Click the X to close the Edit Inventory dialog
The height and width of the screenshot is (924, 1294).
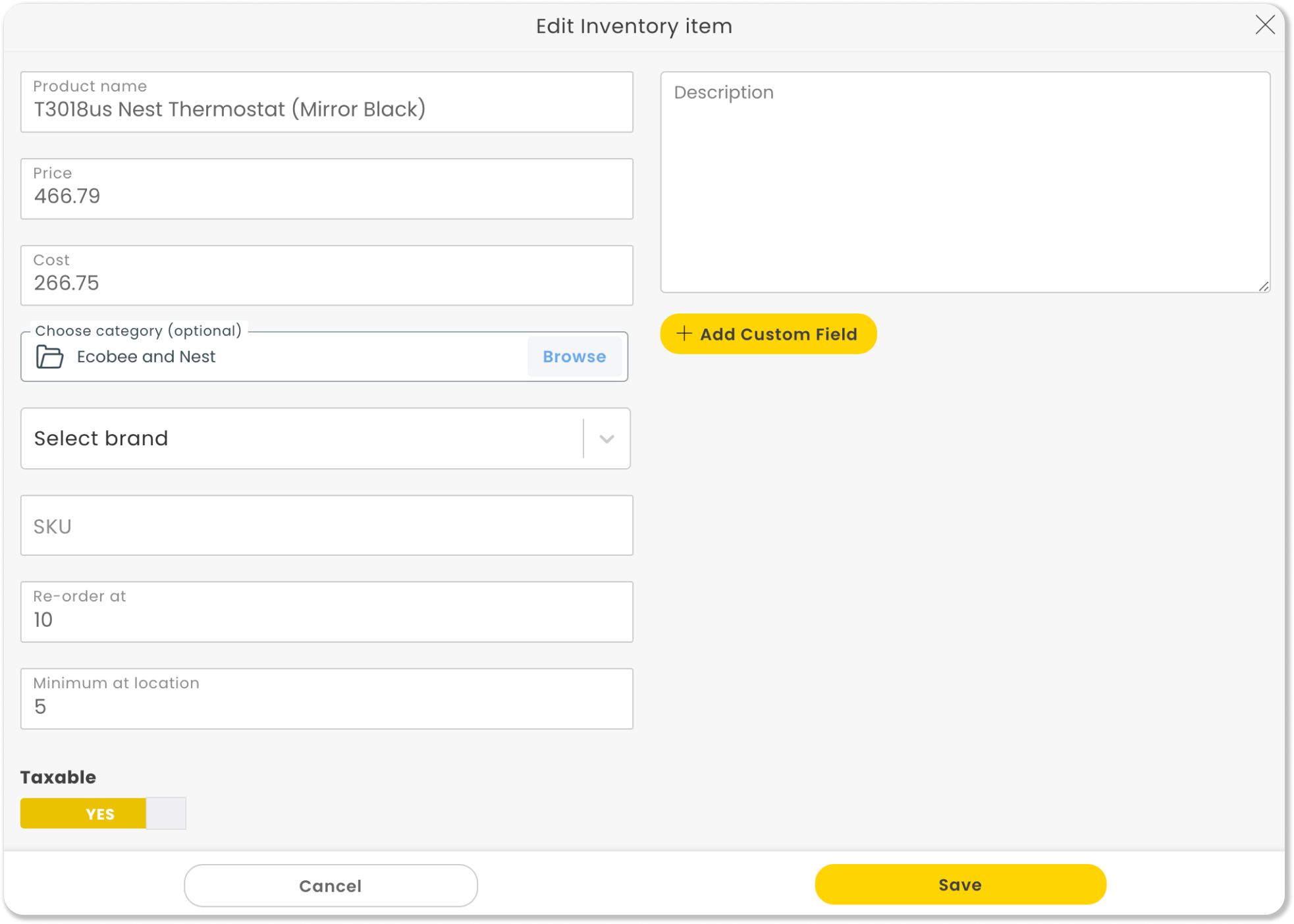pyautogui.click(x=1265, y=26)
